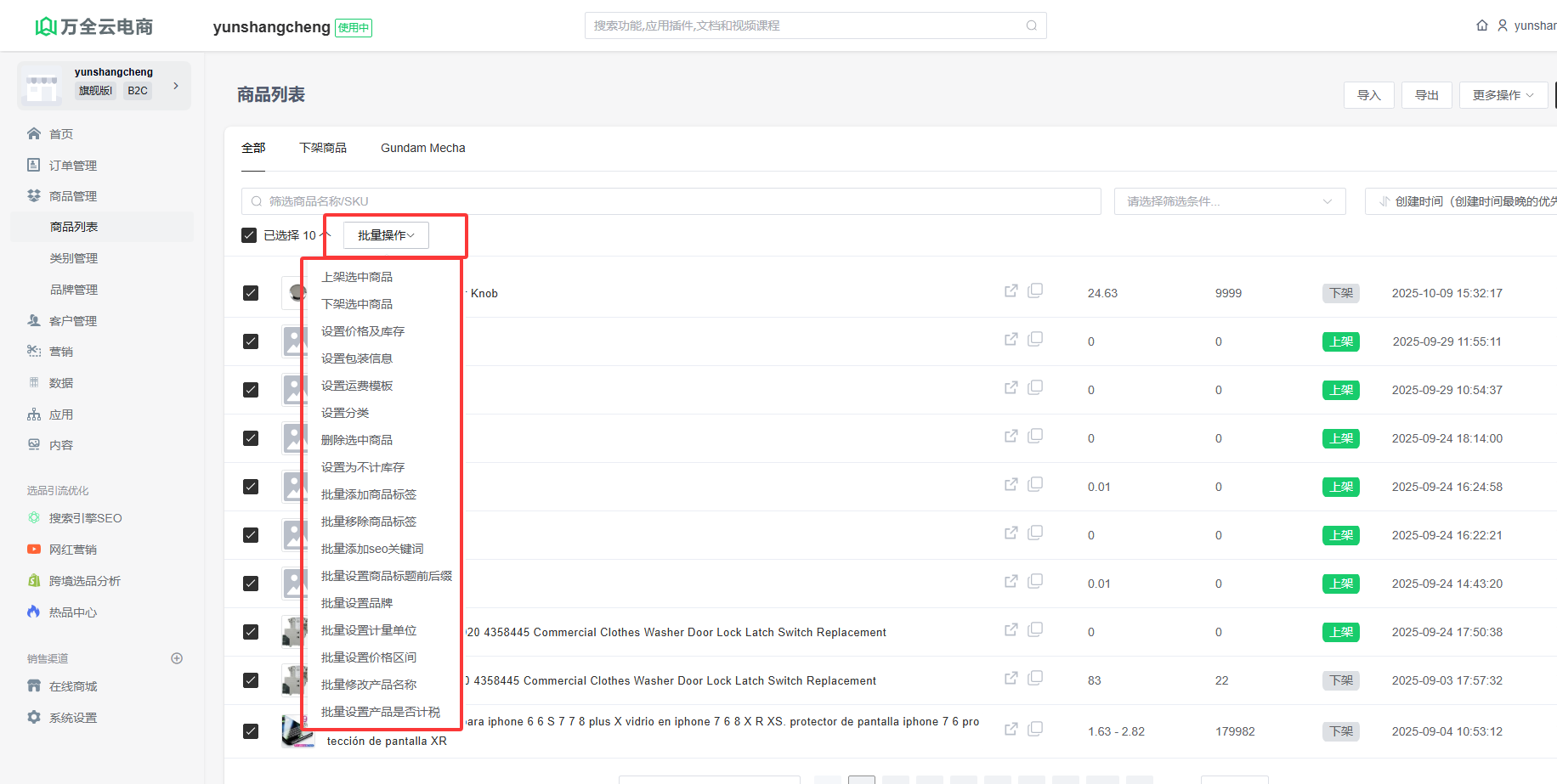
Task: Select 批量设置价格区间 in batch menu
Action: (x=369, y=657)
